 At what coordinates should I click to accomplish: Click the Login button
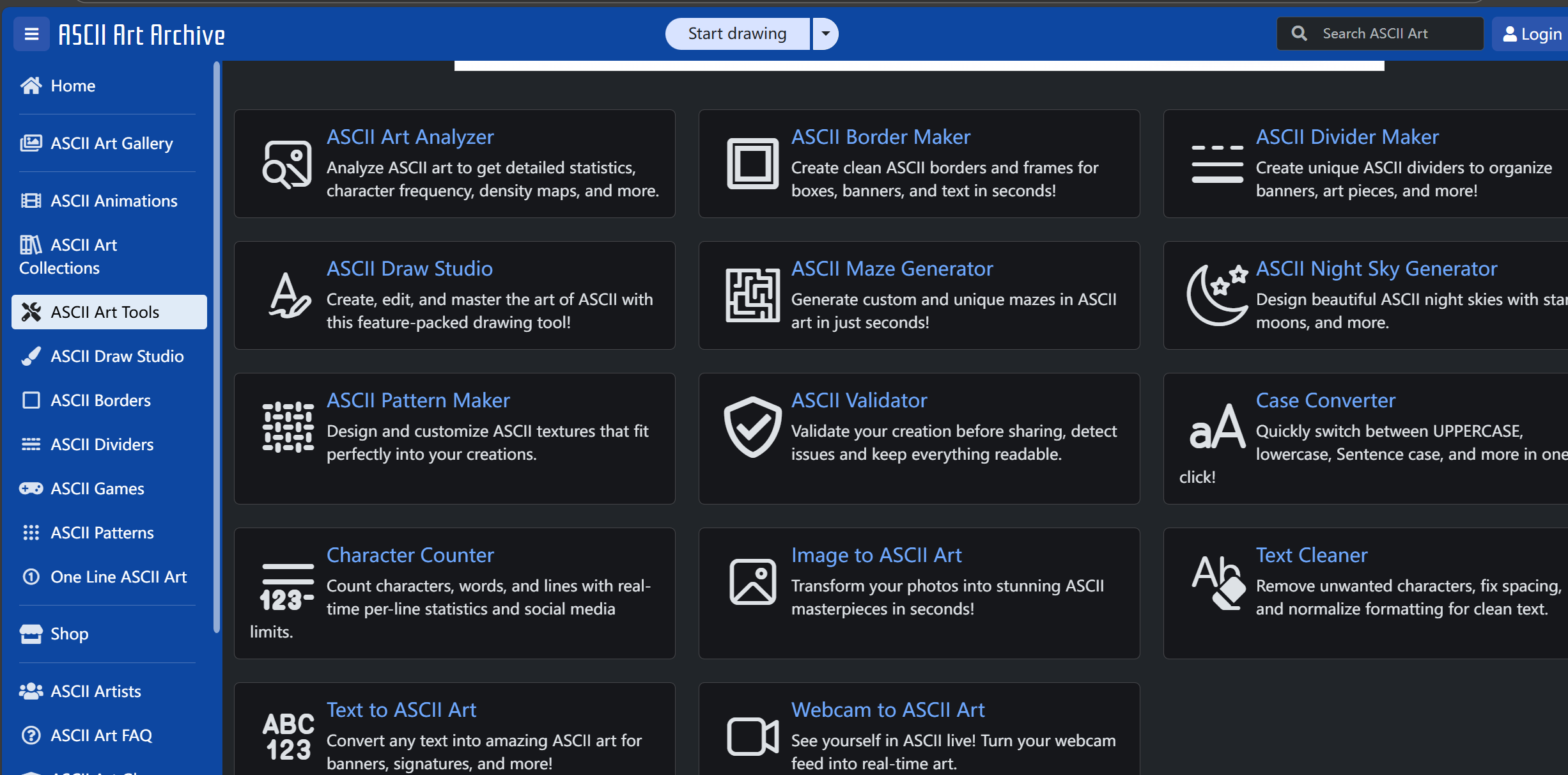click(x=1532, y=34)
